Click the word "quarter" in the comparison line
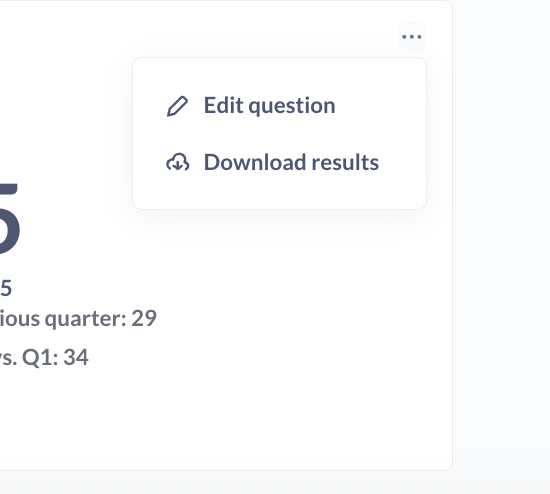 click(x=85, y=320)
